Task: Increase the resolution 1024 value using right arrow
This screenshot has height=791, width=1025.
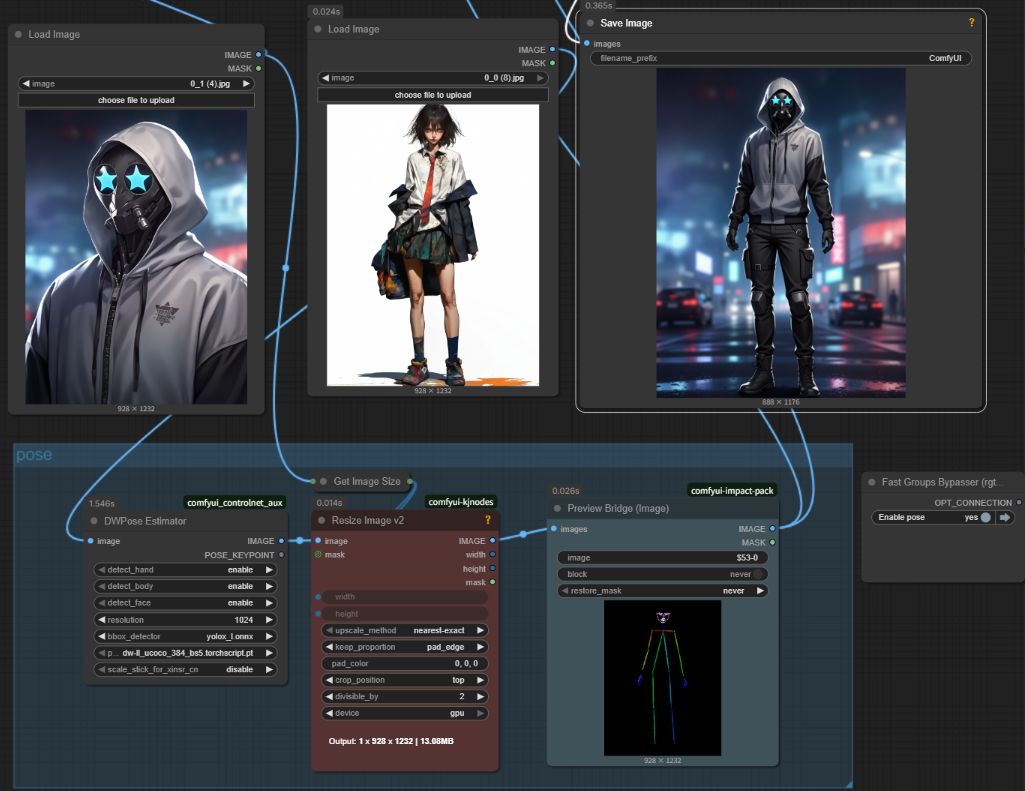Action: (270, 620)
